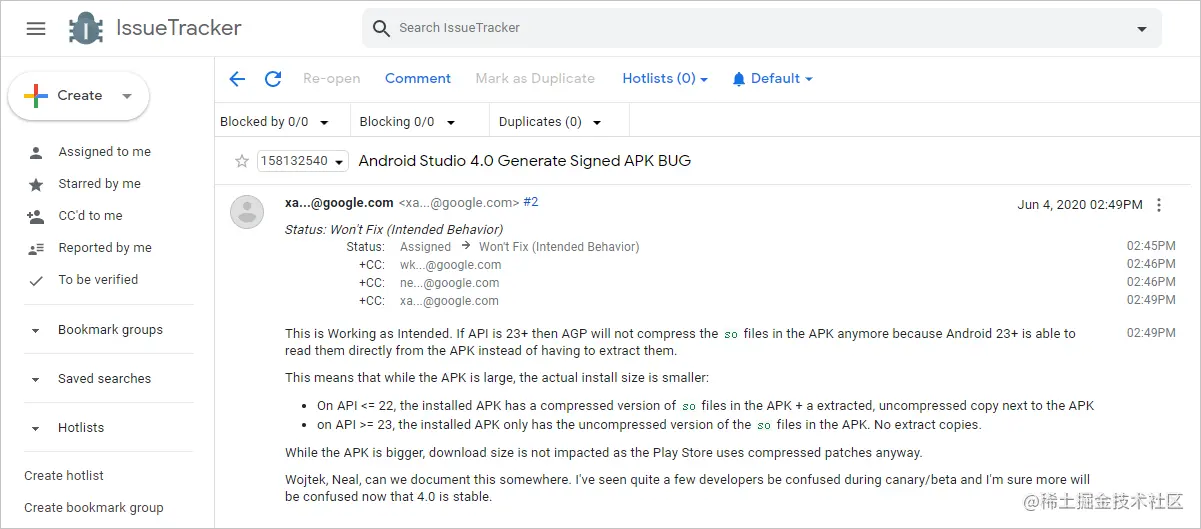
Task: Open the hamburger navigation menu
Action: click(36, 28)
